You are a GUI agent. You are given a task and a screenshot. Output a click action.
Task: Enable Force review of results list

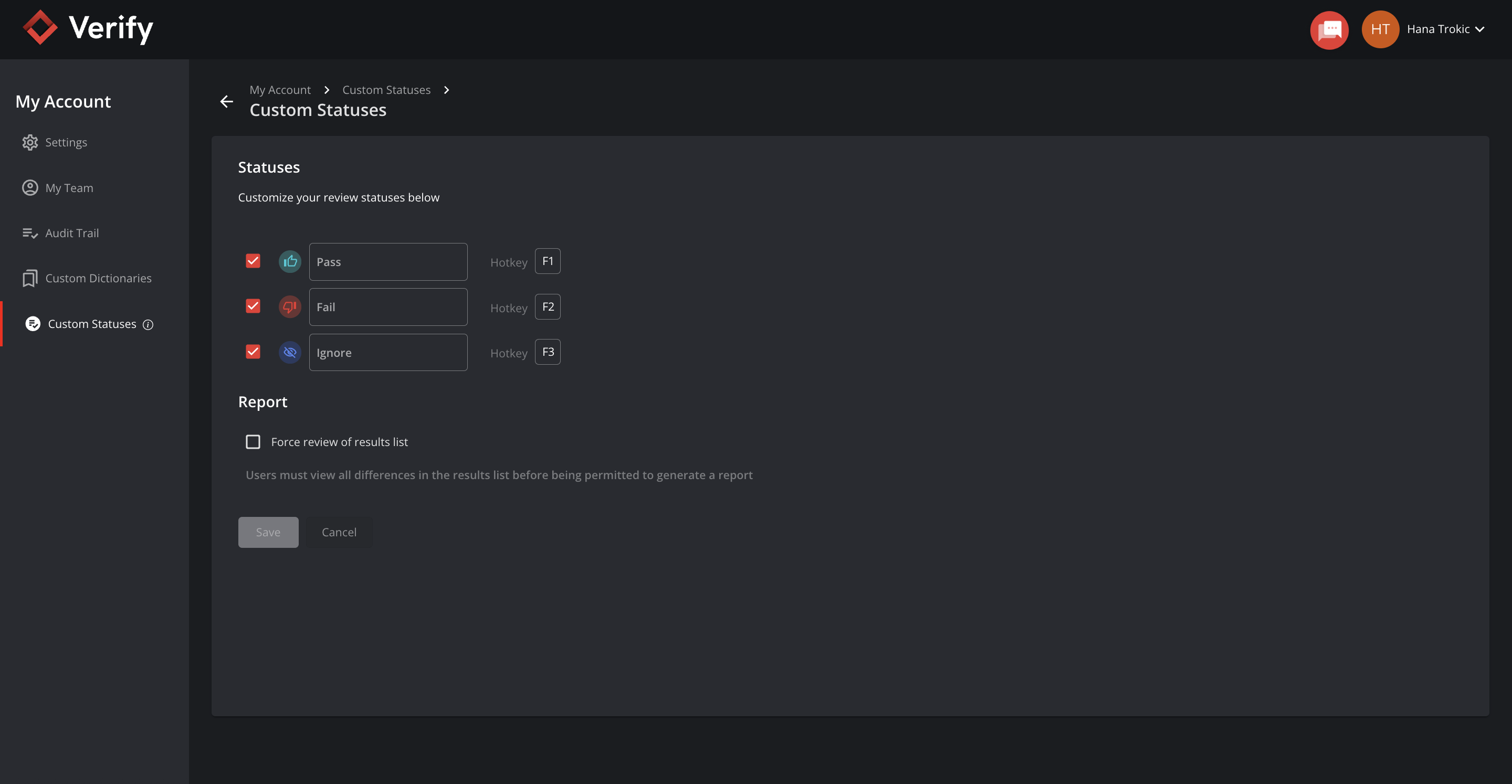point(253,441)
